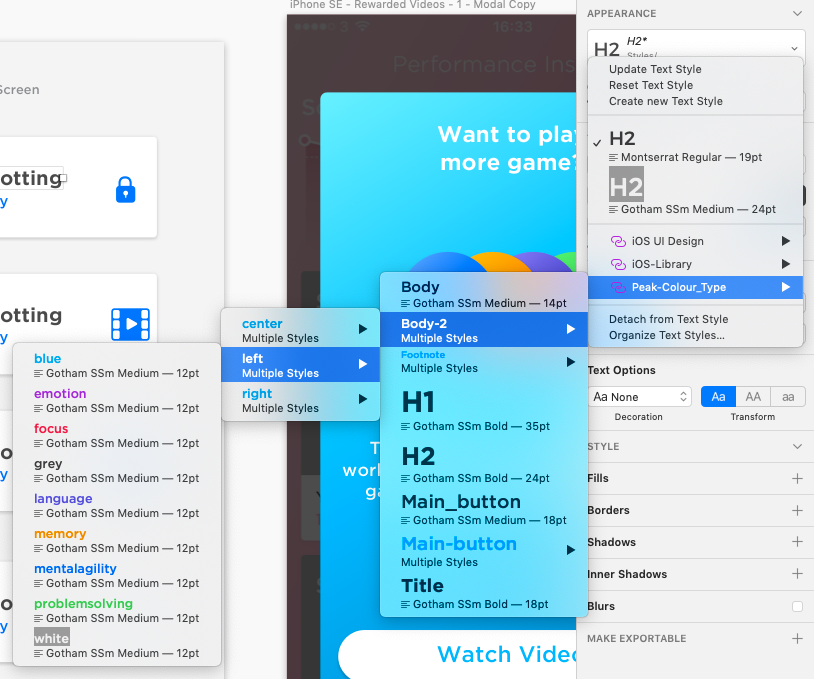Screen dimensions: 814x679
Task: Add a Border using the plus icon
Action: pos(799,511)
